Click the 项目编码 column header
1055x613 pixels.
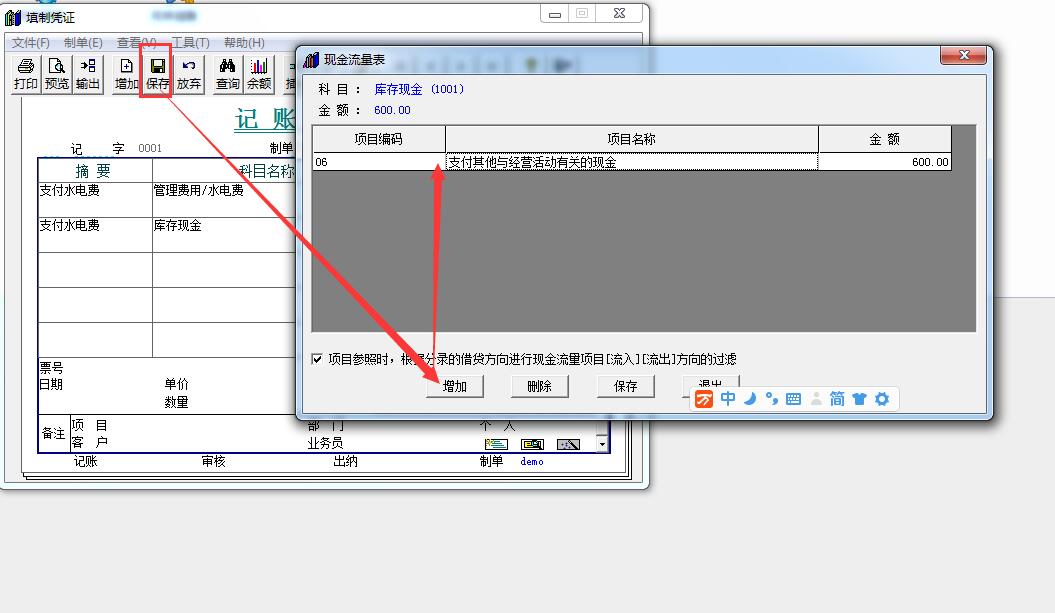[379, 139]
